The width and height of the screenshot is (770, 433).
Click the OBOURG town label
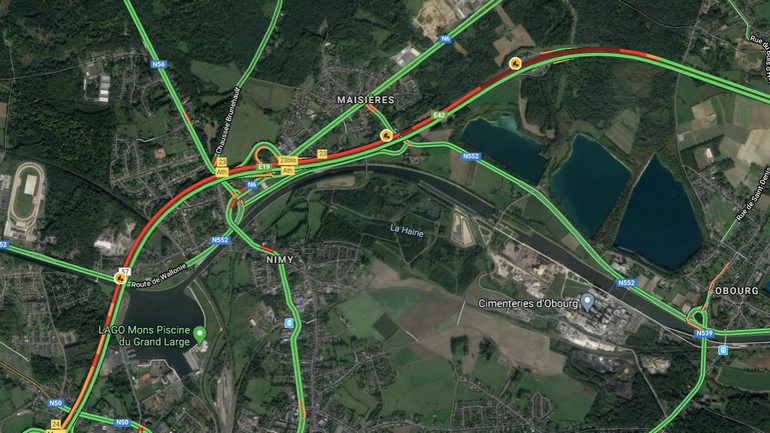click(737, 291)
